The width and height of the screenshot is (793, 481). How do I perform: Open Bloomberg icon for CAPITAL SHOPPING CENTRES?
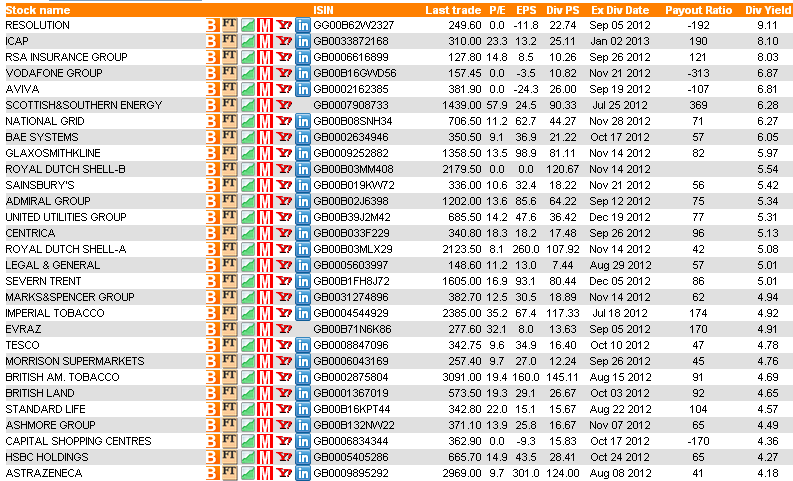212,442
